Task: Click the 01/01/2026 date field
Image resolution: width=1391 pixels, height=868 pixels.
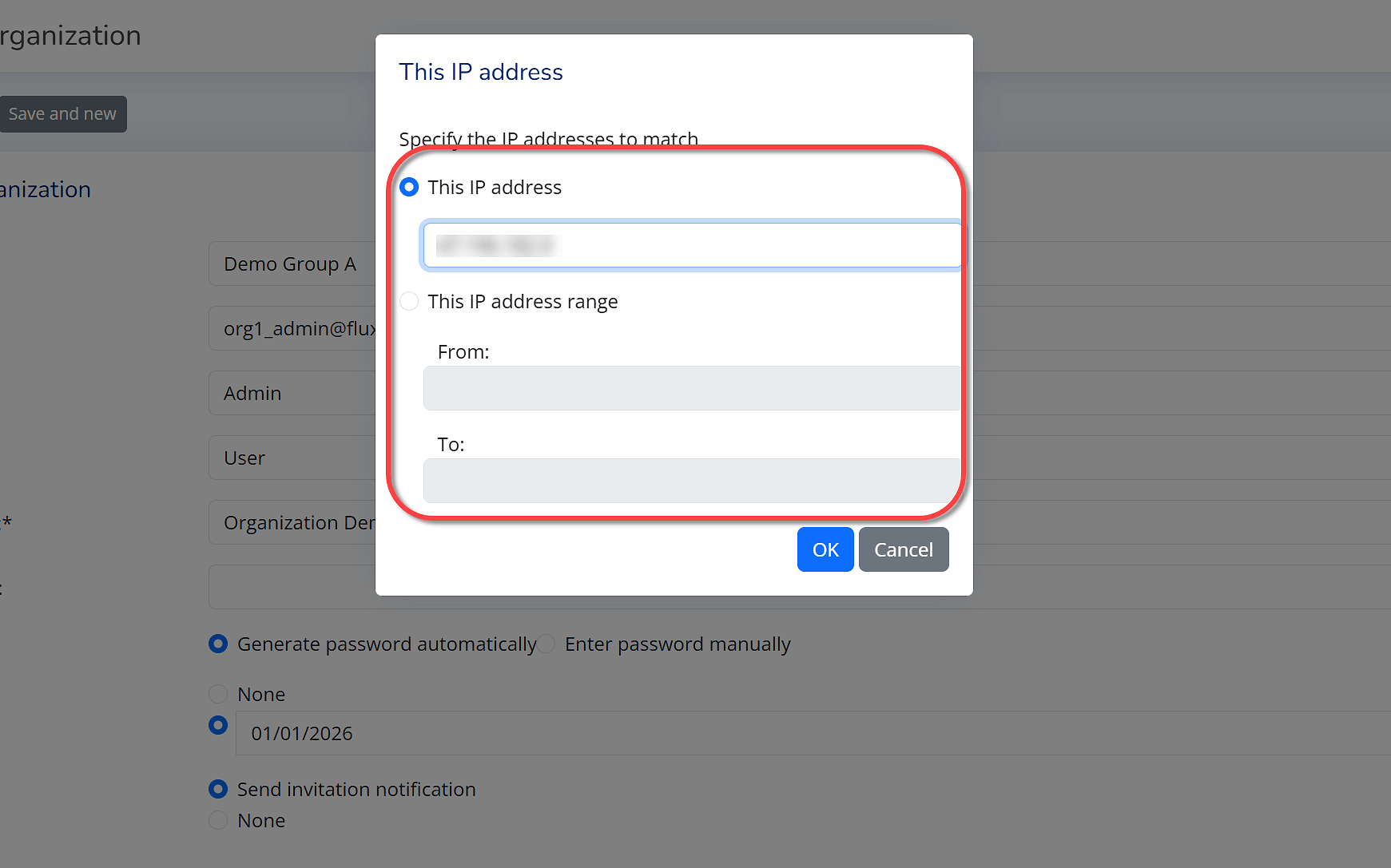Action: tap(799, 734)
